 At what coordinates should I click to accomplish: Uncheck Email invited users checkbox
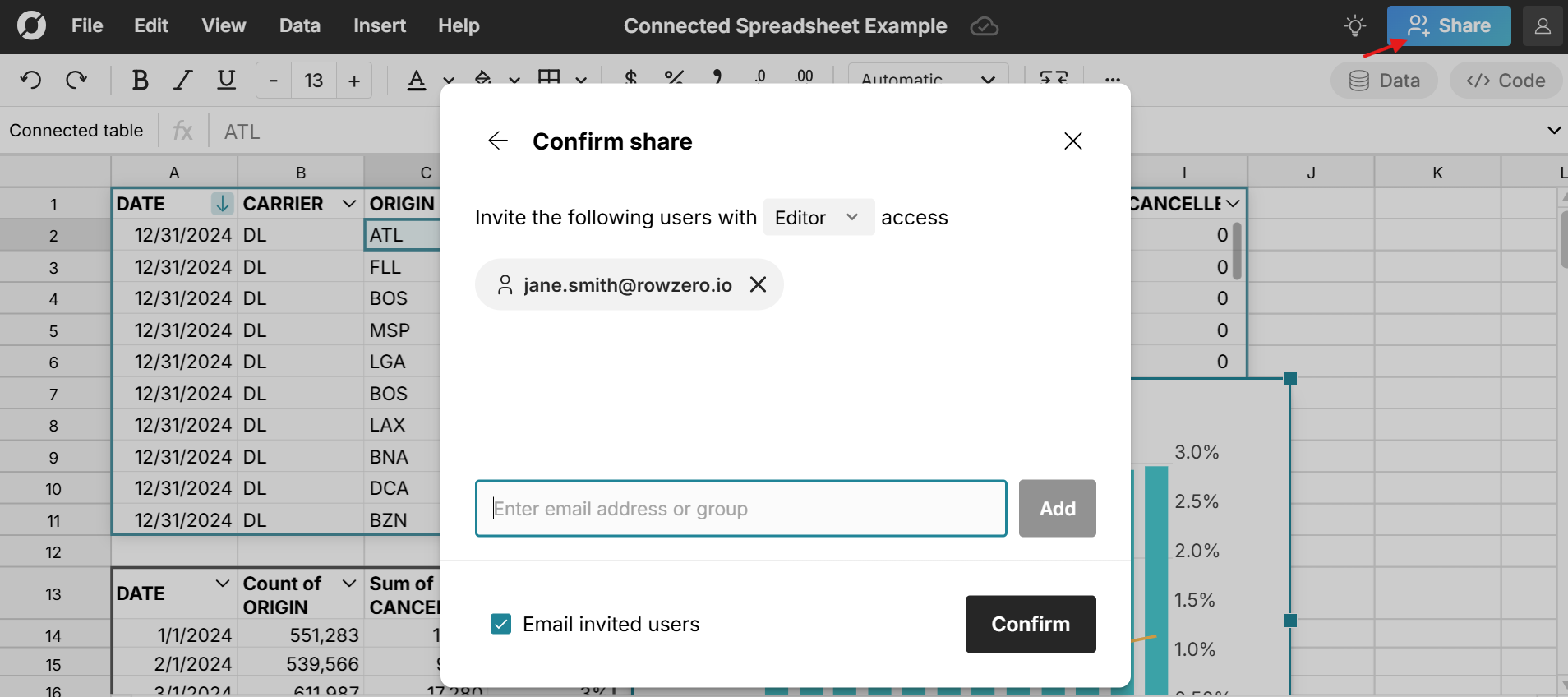(500, 624)
